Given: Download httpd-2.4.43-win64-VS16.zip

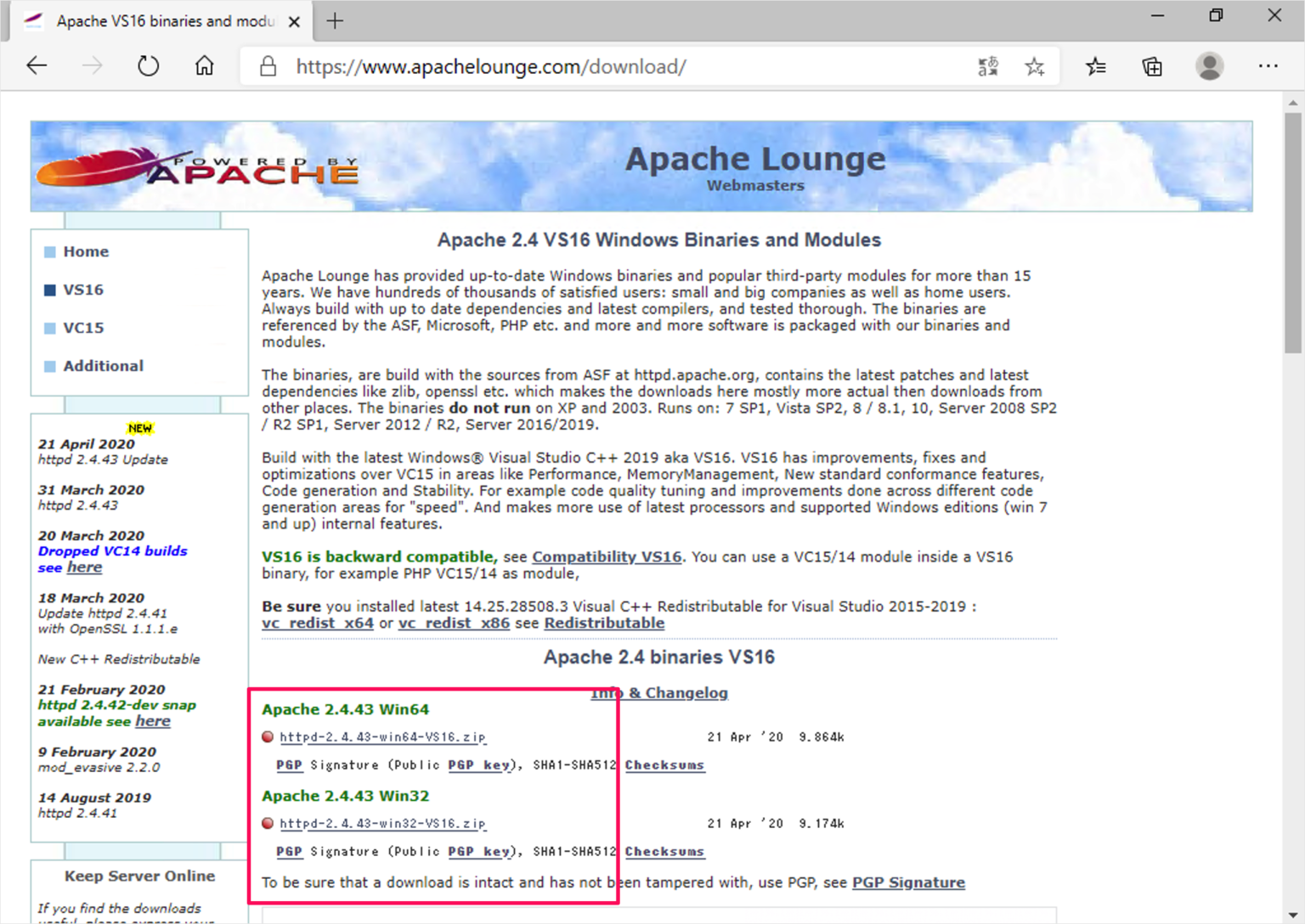Looking at the screenshot, I should click(383, 737).
